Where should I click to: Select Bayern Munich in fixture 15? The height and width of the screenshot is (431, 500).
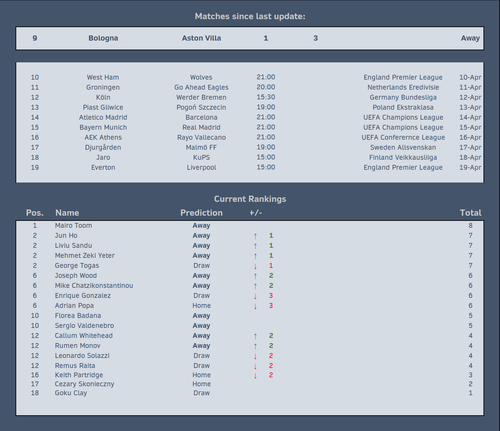coord(103,127)
